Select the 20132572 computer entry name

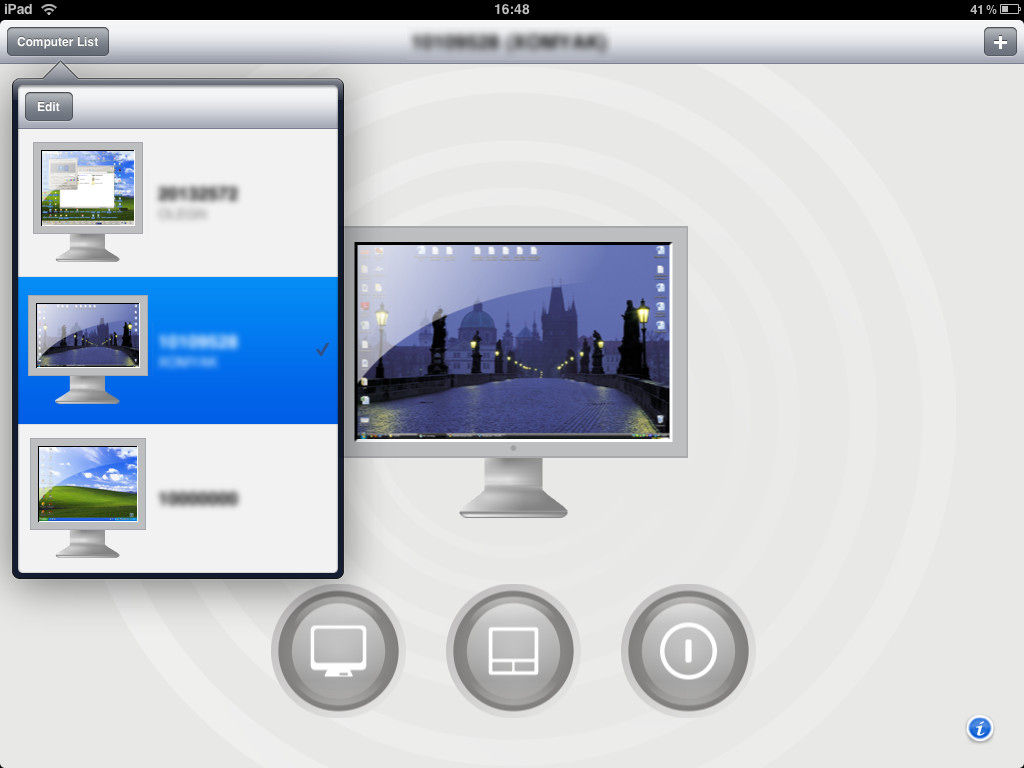click(198, 193)
